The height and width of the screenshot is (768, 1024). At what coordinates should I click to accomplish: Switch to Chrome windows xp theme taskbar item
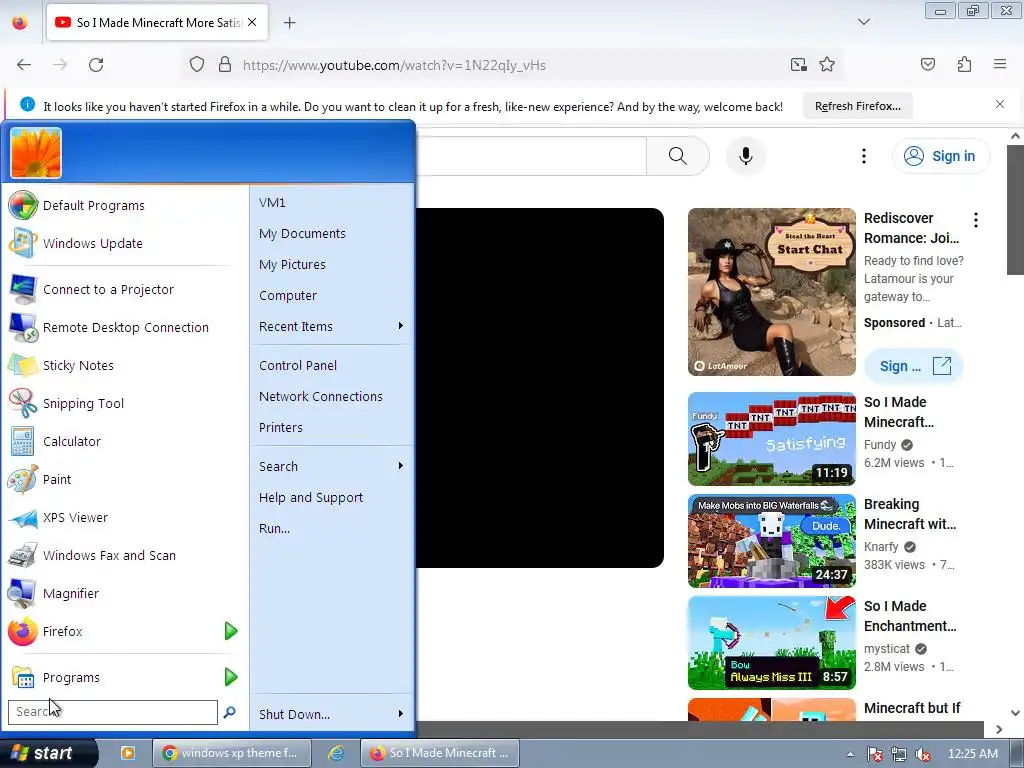(232, 753)
